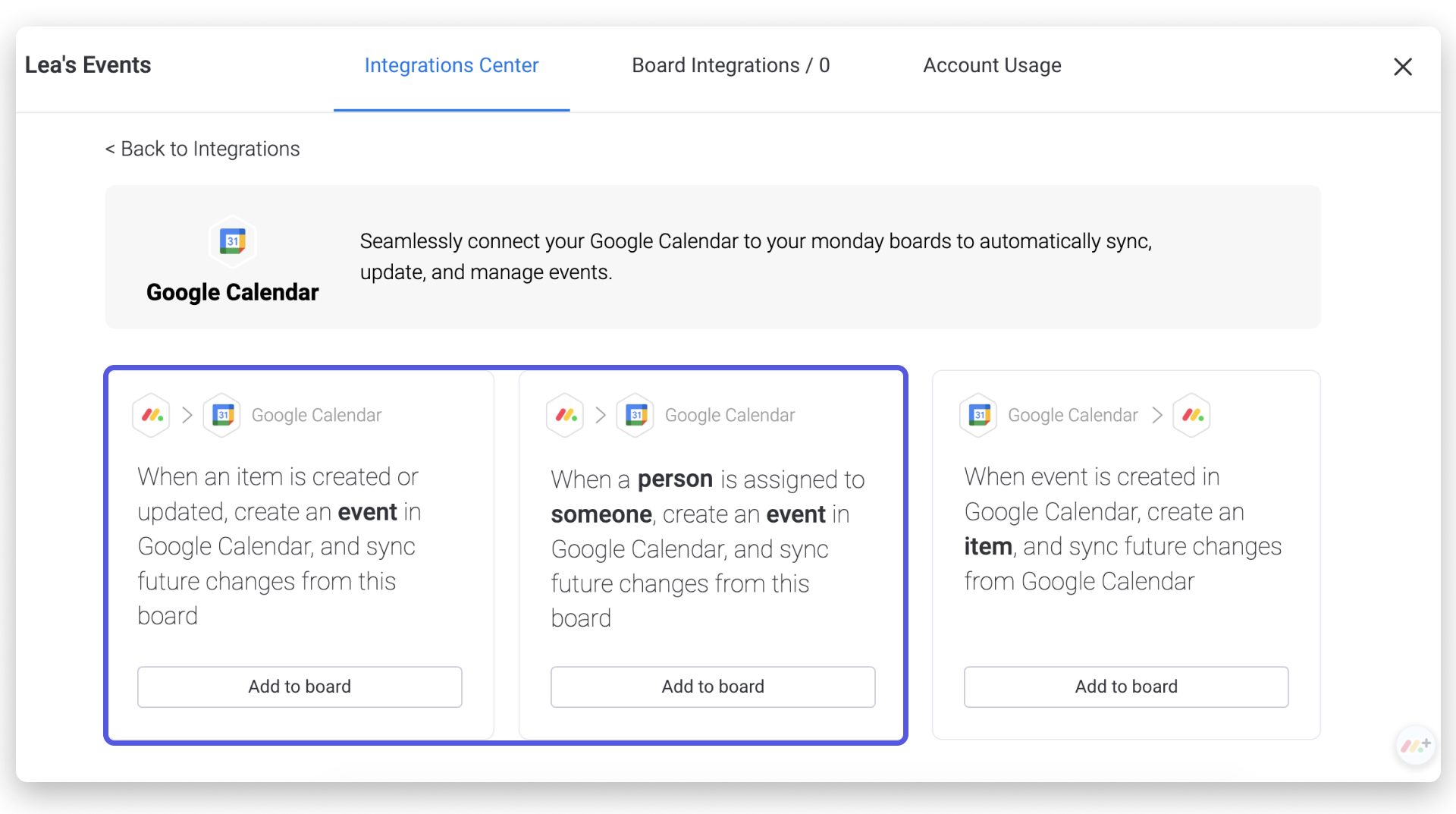Close the integrations dialog with the X
1456x814 pixels.
click(1403, 66)
